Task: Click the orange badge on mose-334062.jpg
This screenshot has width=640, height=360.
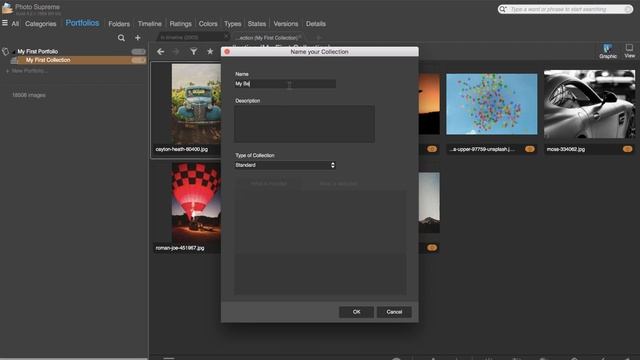Action: tap(627, 149)
